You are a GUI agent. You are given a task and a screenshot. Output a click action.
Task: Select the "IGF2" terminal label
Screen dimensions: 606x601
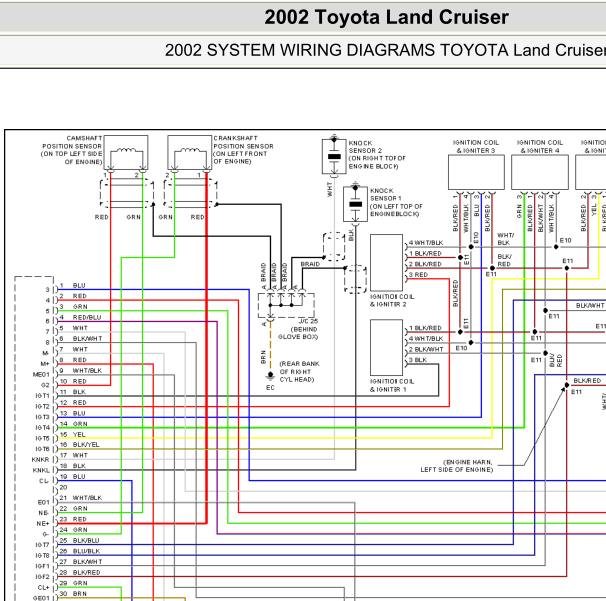coord(43,577)
